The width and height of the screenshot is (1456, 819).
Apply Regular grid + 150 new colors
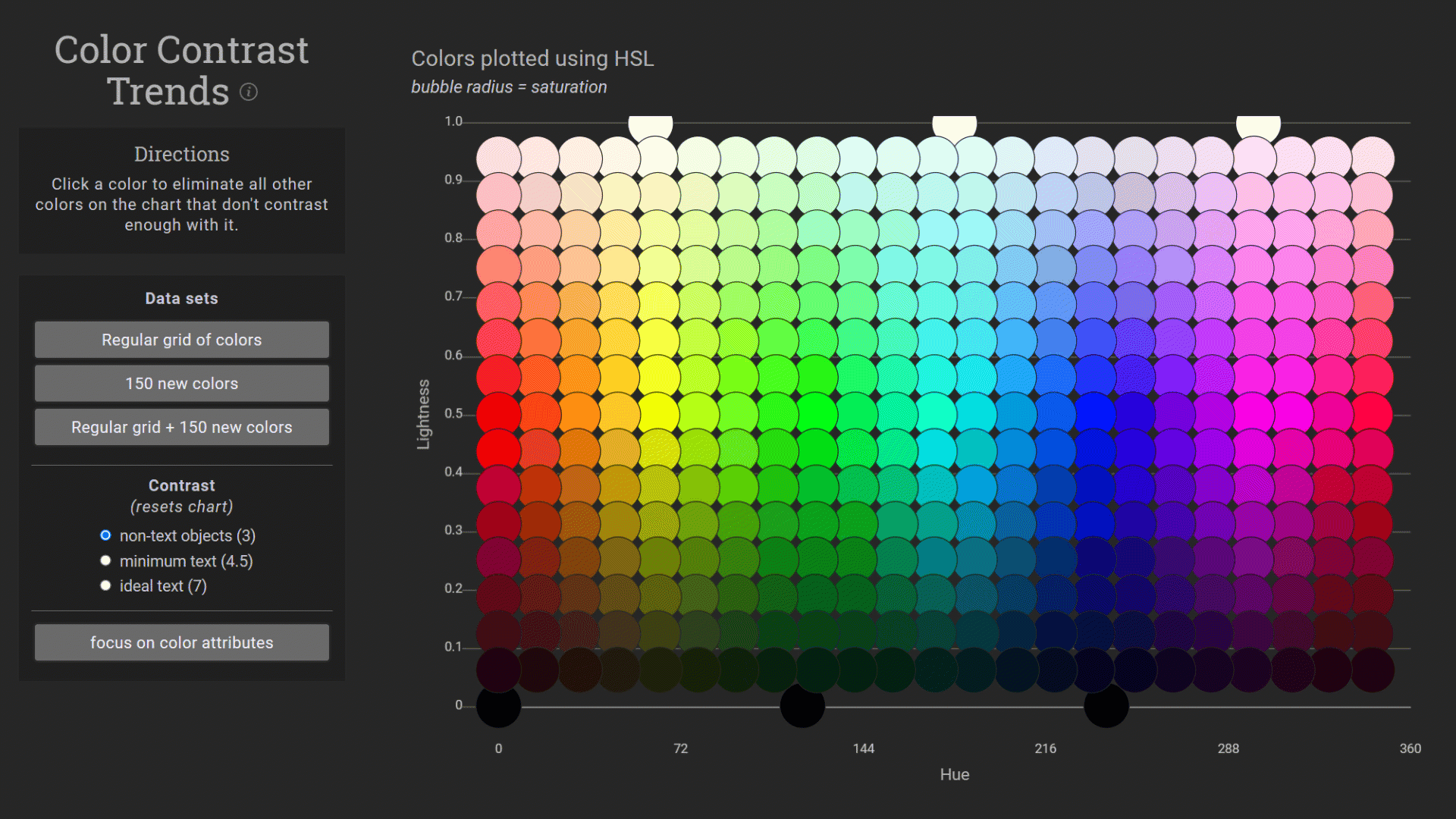(x=181, y=426)
